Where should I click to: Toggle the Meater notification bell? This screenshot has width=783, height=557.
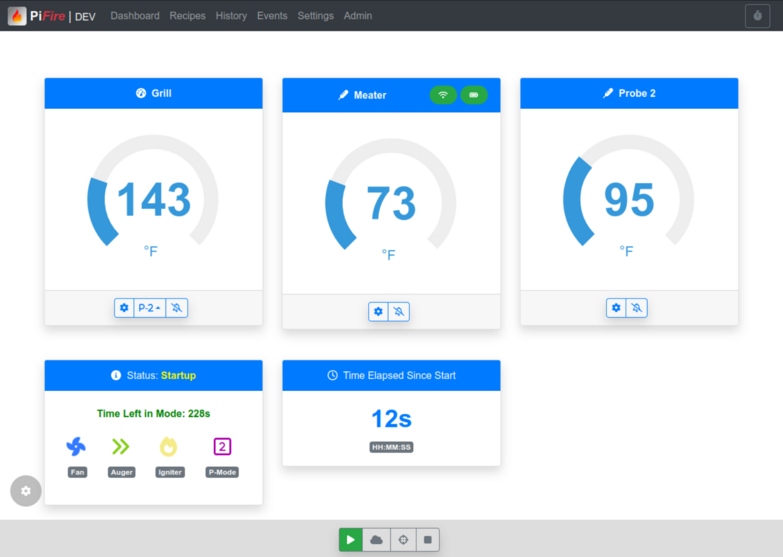tap(398, 312)
